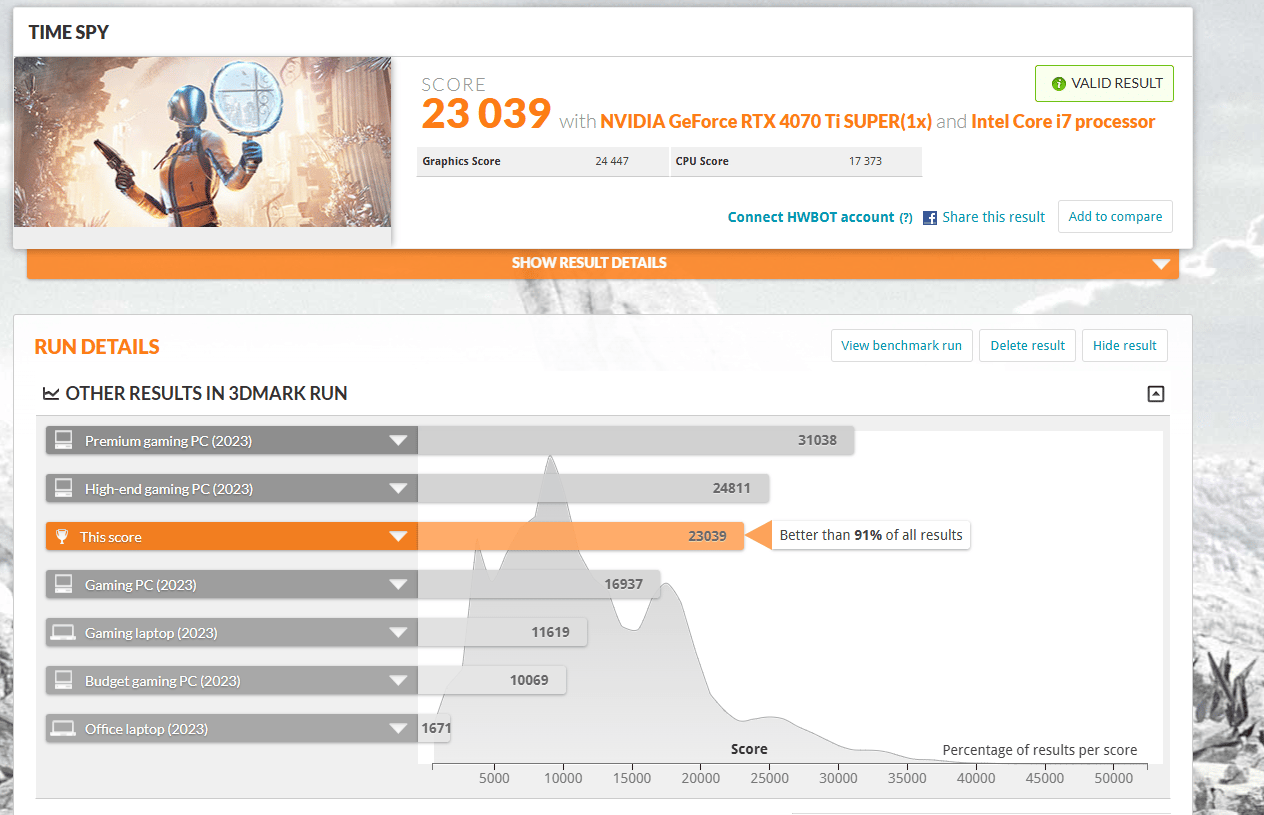
Task: Click the Facebook icon beside Share this result
Action: click(930, 217)
